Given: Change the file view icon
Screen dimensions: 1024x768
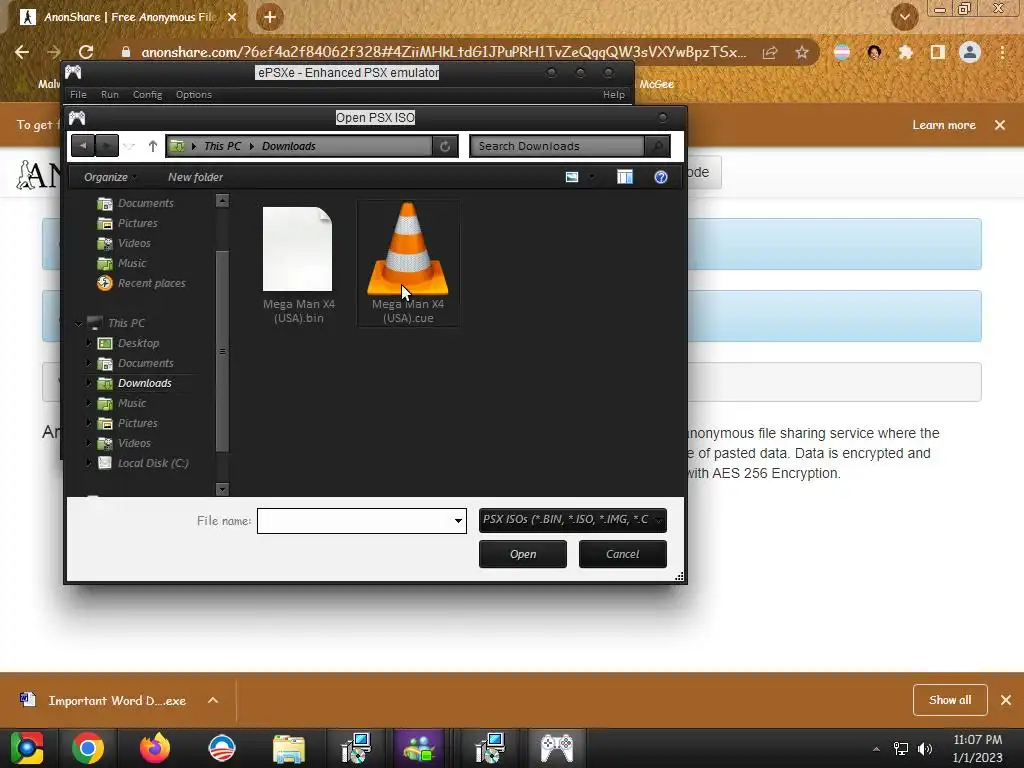Looking at the screenshot, I should pos(571,177).
